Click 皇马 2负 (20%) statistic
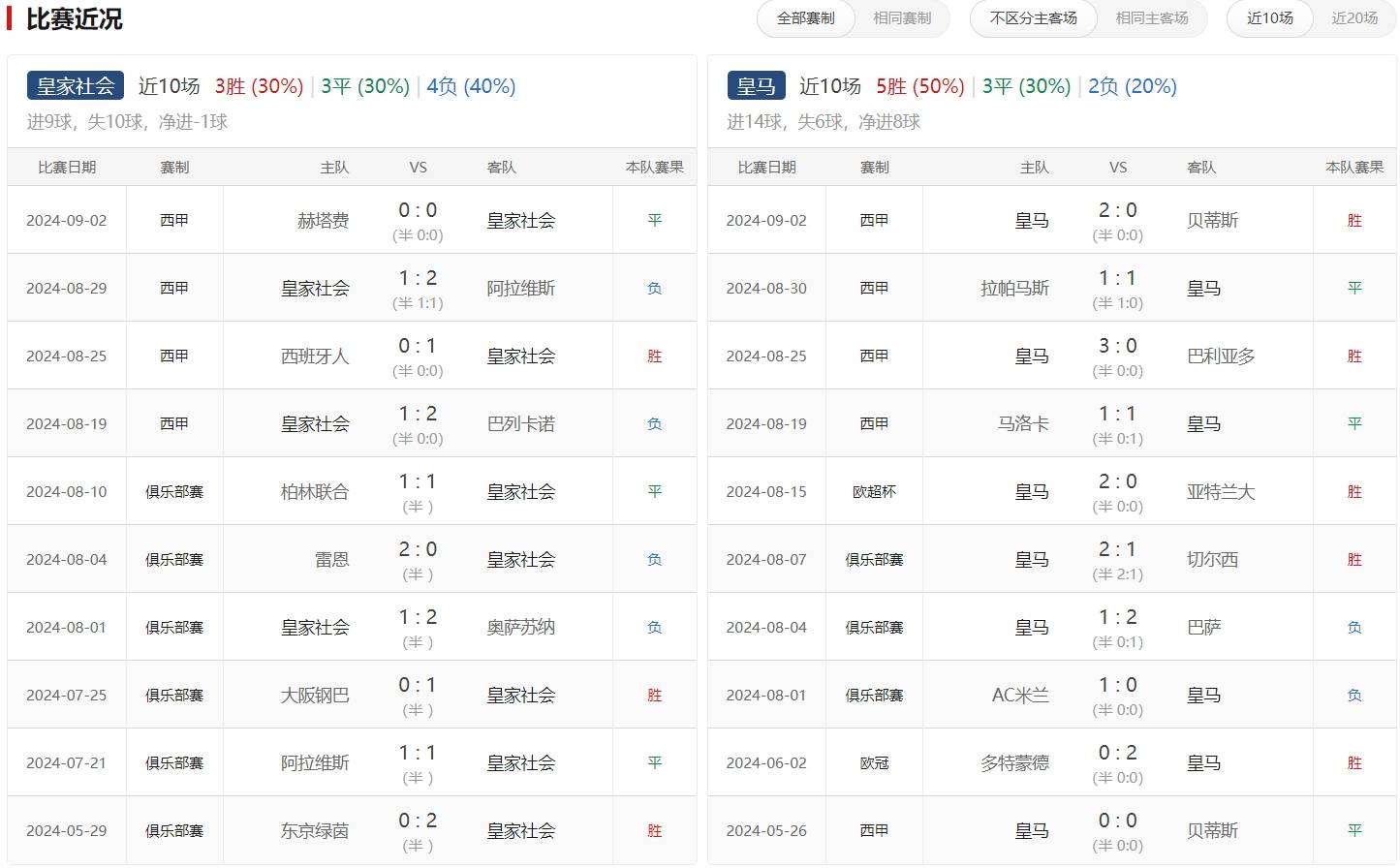Image resolution: width=1400 pixels, height=868 pixels. click(1133, 86)
